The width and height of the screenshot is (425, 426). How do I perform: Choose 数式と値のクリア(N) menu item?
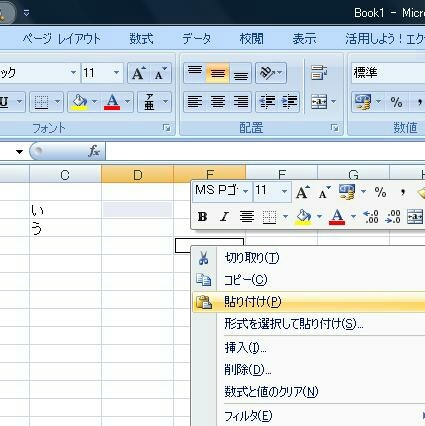click(309, 392)
